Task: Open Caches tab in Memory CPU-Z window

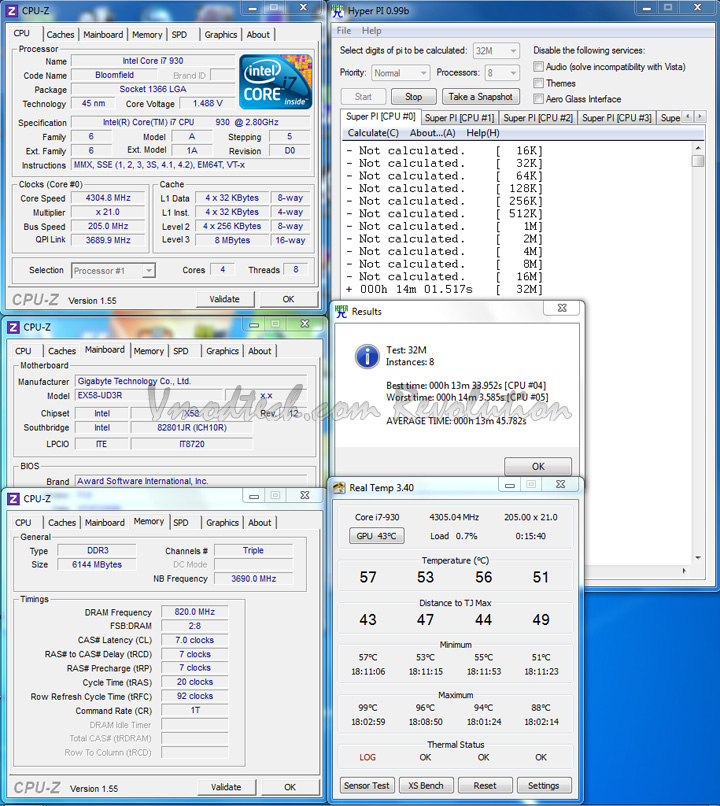Action: click(x=62, y=522)
